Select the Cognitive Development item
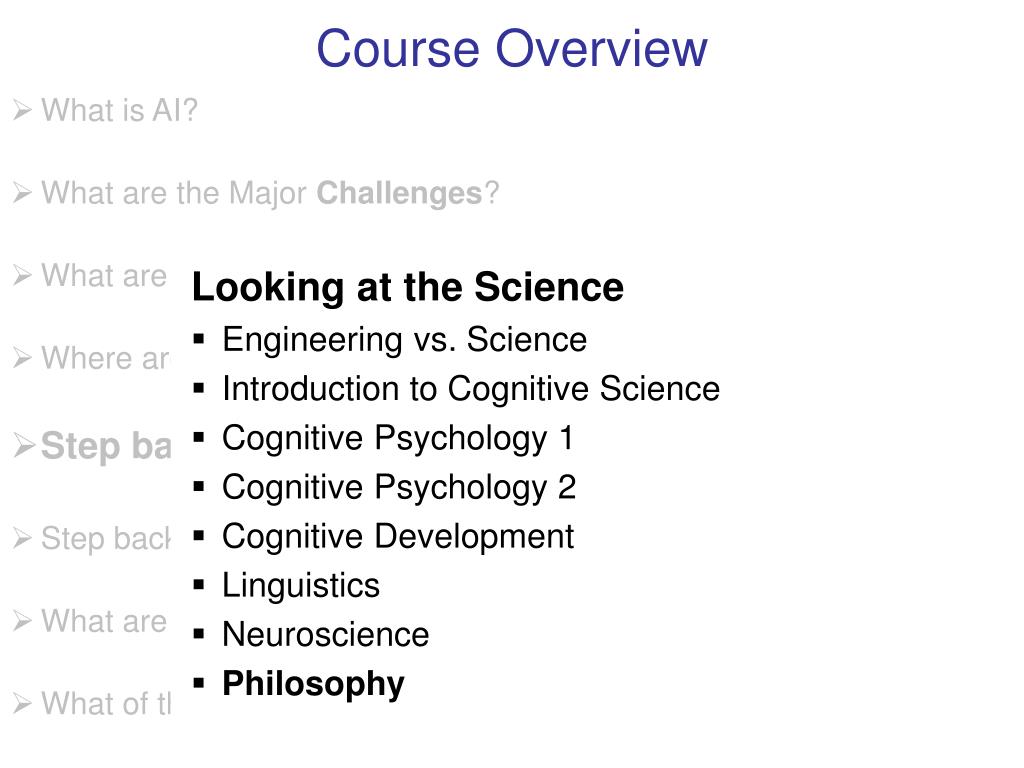Screen dimensions: 1024x768 398,537
